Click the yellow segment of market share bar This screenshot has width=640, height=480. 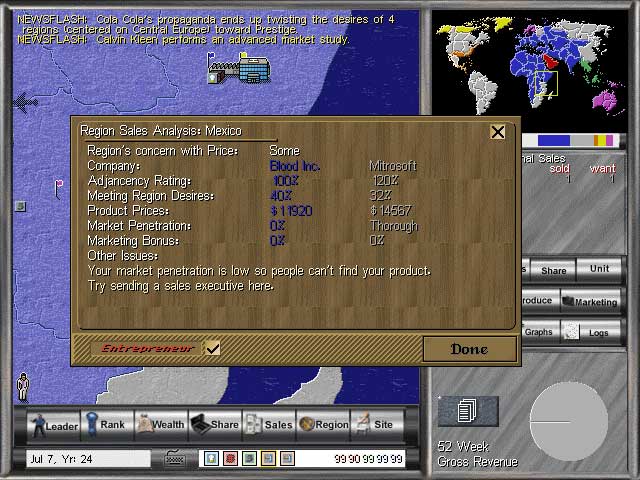coord(602,140)
